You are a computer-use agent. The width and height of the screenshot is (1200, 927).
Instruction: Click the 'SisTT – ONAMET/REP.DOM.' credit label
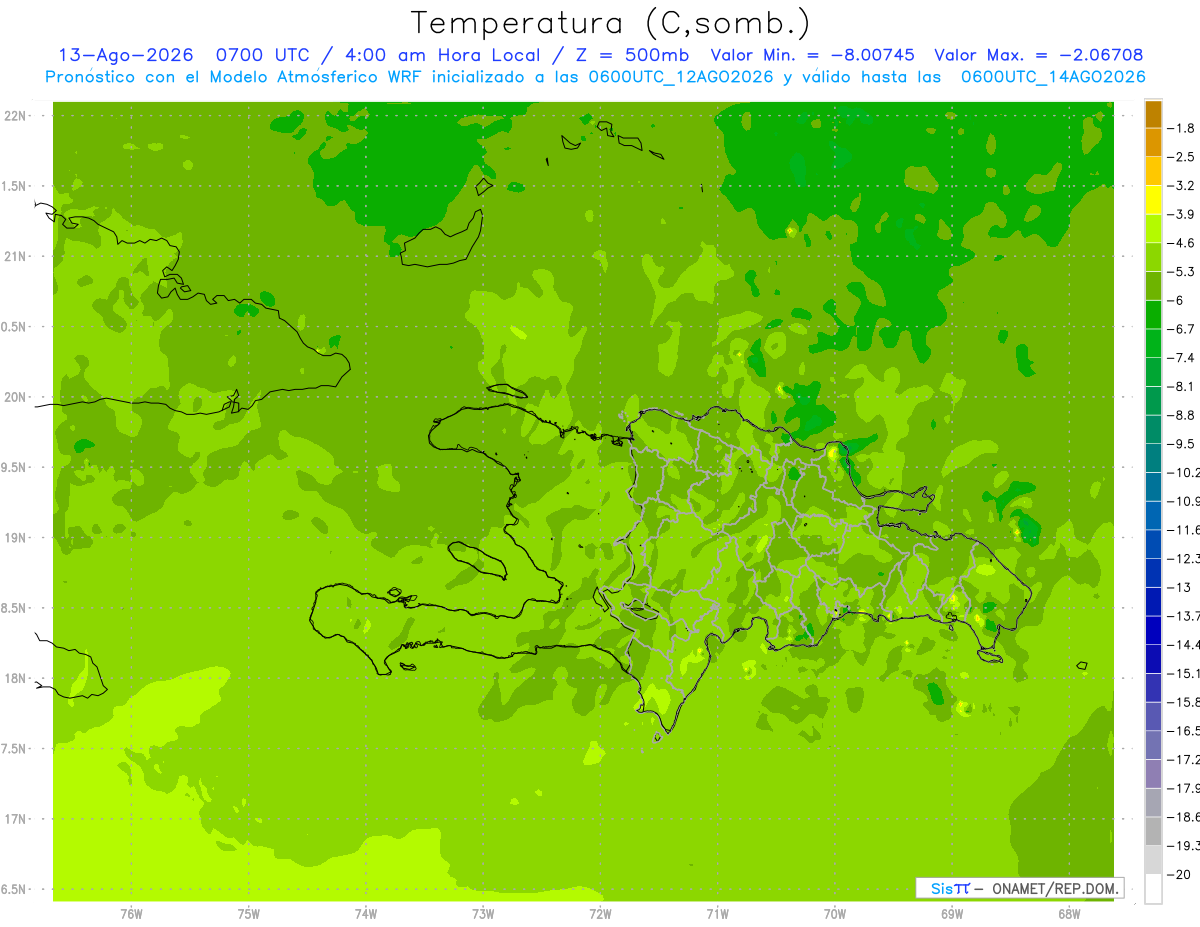(1019, 888)
